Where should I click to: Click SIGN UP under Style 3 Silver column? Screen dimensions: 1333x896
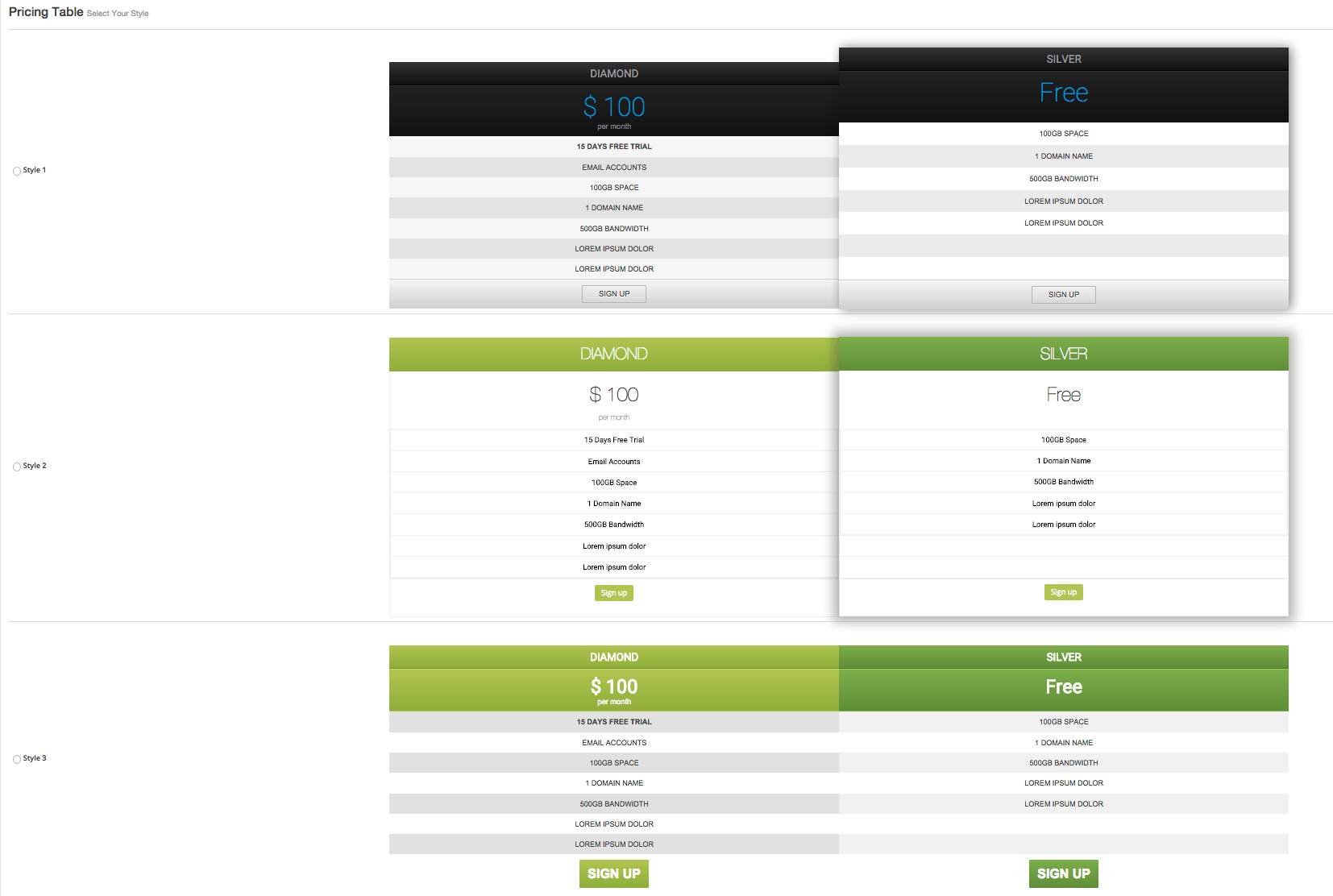(1063, 873)
